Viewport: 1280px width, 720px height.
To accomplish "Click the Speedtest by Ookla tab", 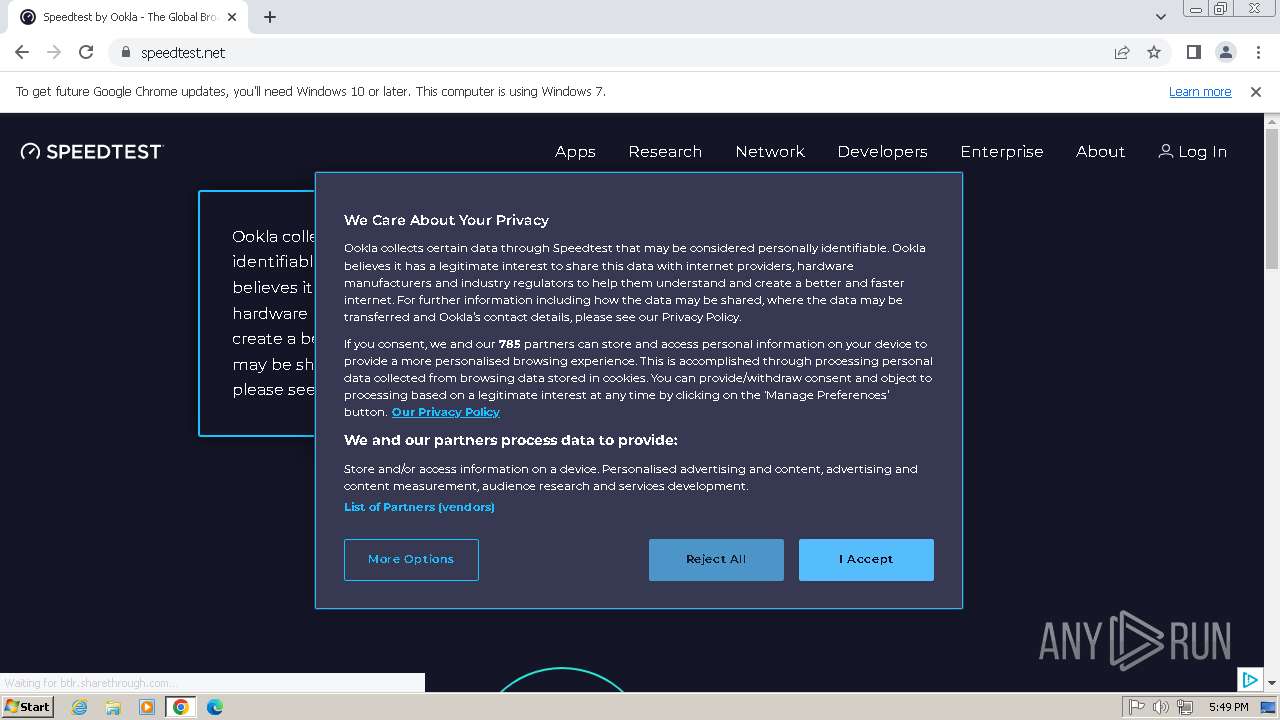I will tap(127, 17).
